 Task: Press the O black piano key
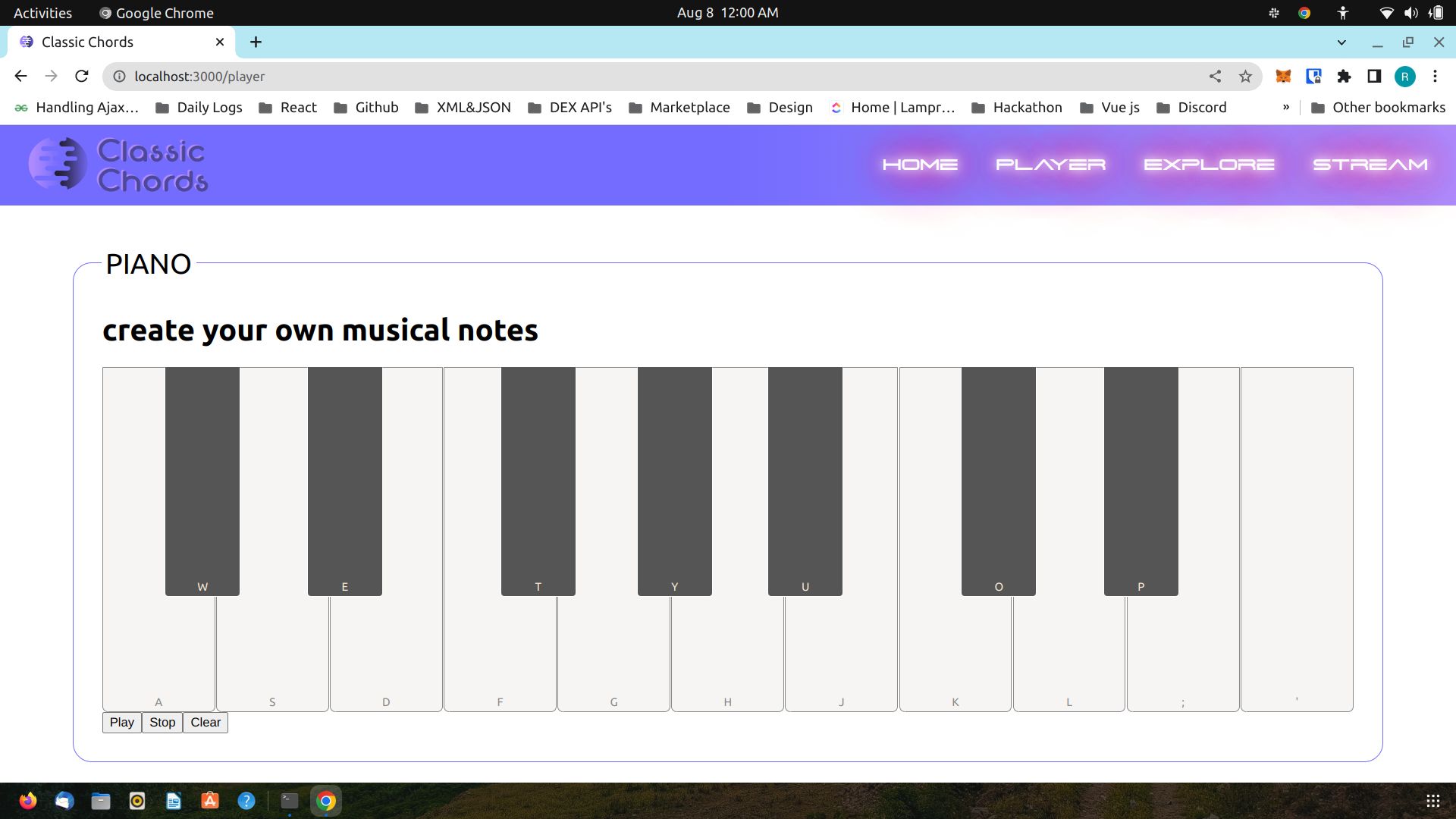999,480
